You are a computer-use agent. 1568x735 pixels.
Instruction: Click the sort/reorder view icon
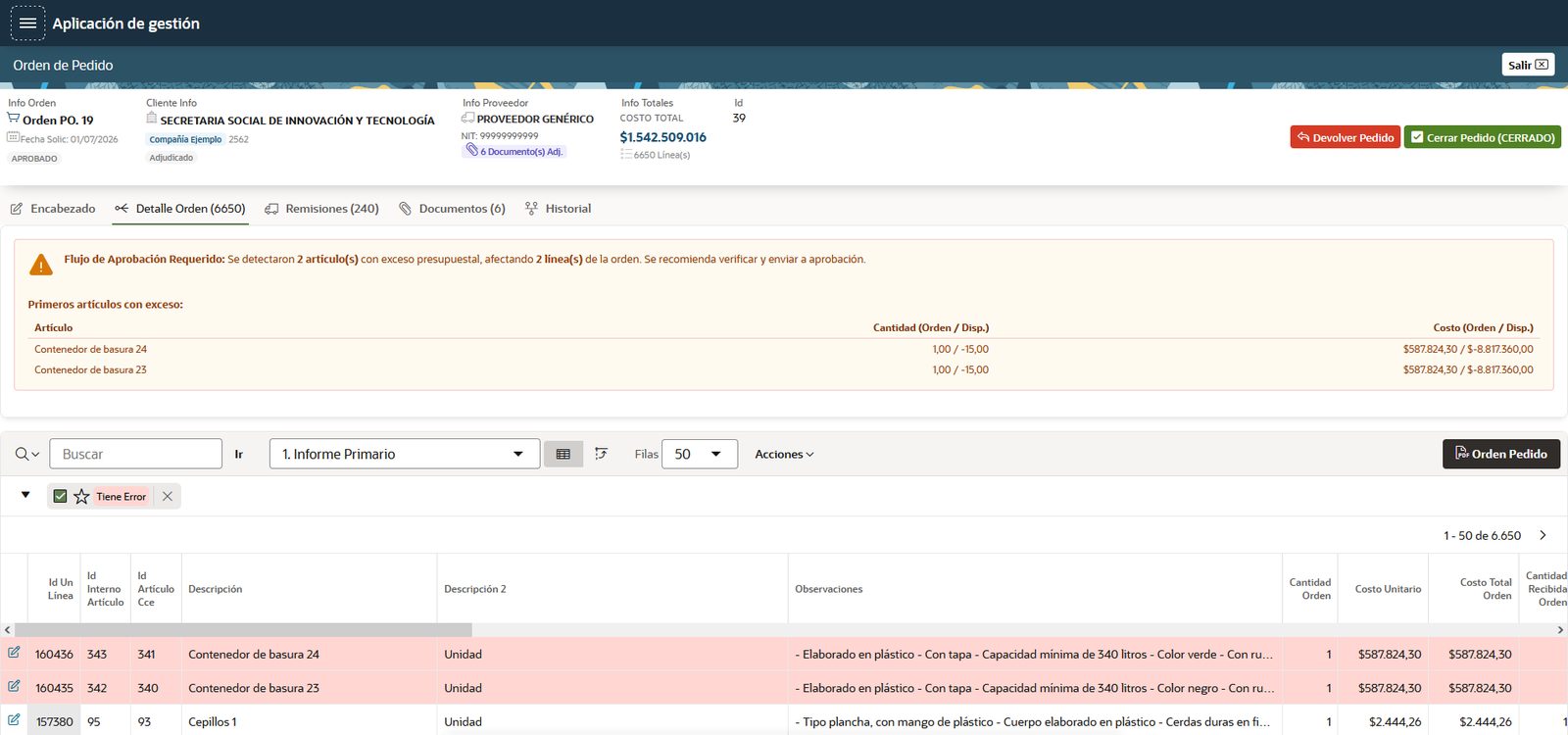pos(602,454)
